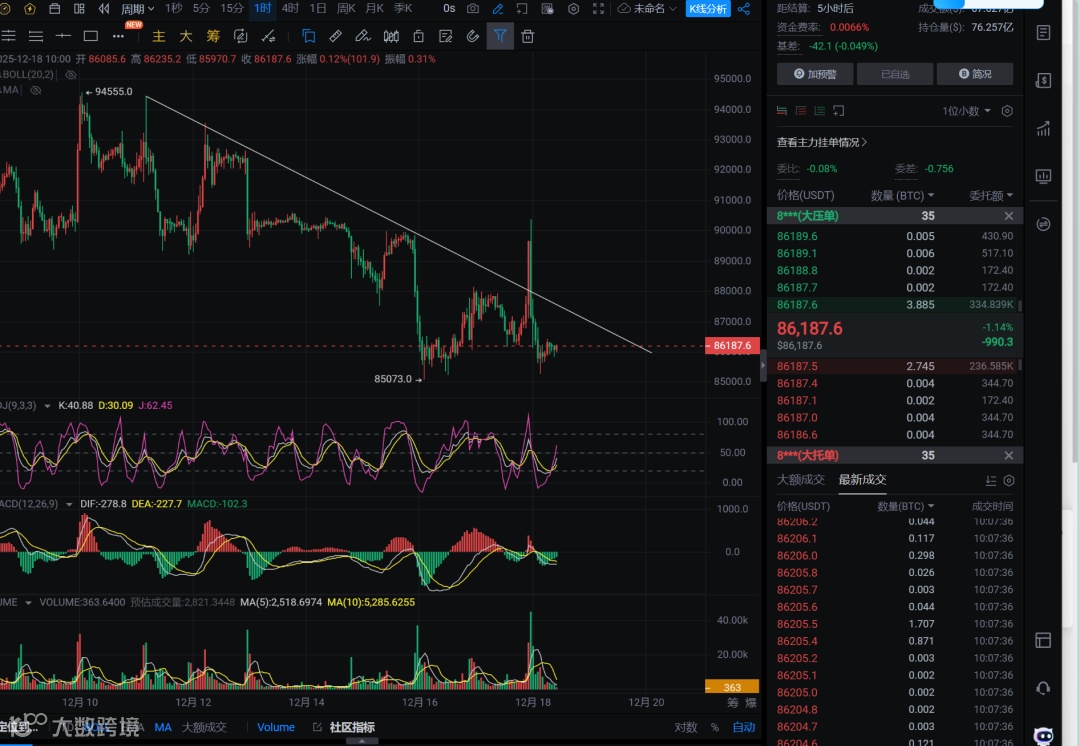
Task: Open the growth chart sidebar icon
Action: click(1043, 128)
